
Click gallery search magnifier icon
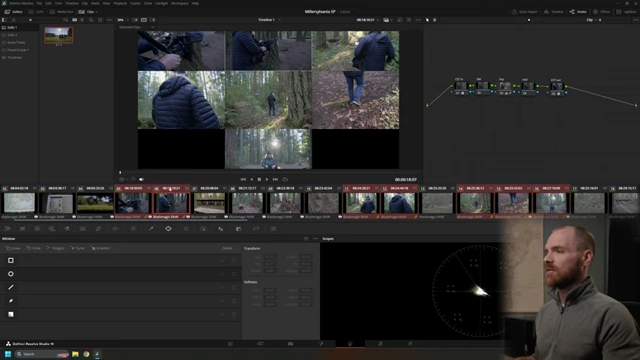click(x=91, y=20)
